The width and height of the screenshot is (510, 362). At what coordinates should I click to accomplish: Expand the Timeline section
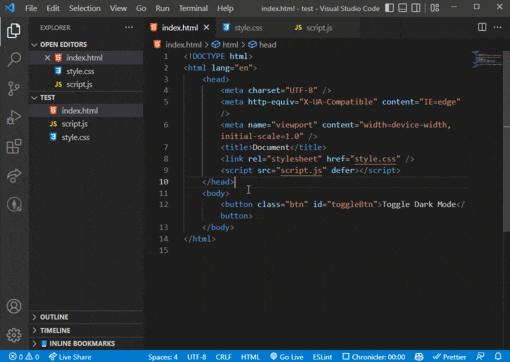(x=87, y=330)
